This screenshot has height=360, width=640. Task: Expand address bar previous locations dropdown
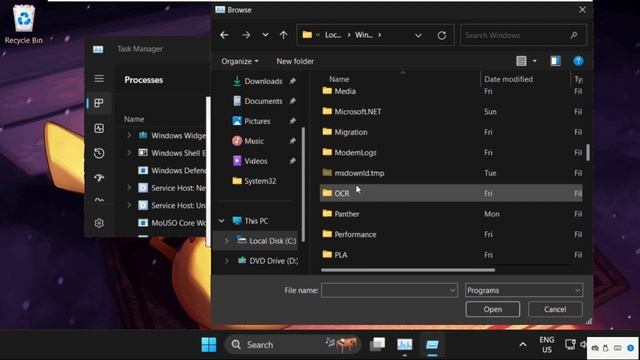tap(418, 36)
